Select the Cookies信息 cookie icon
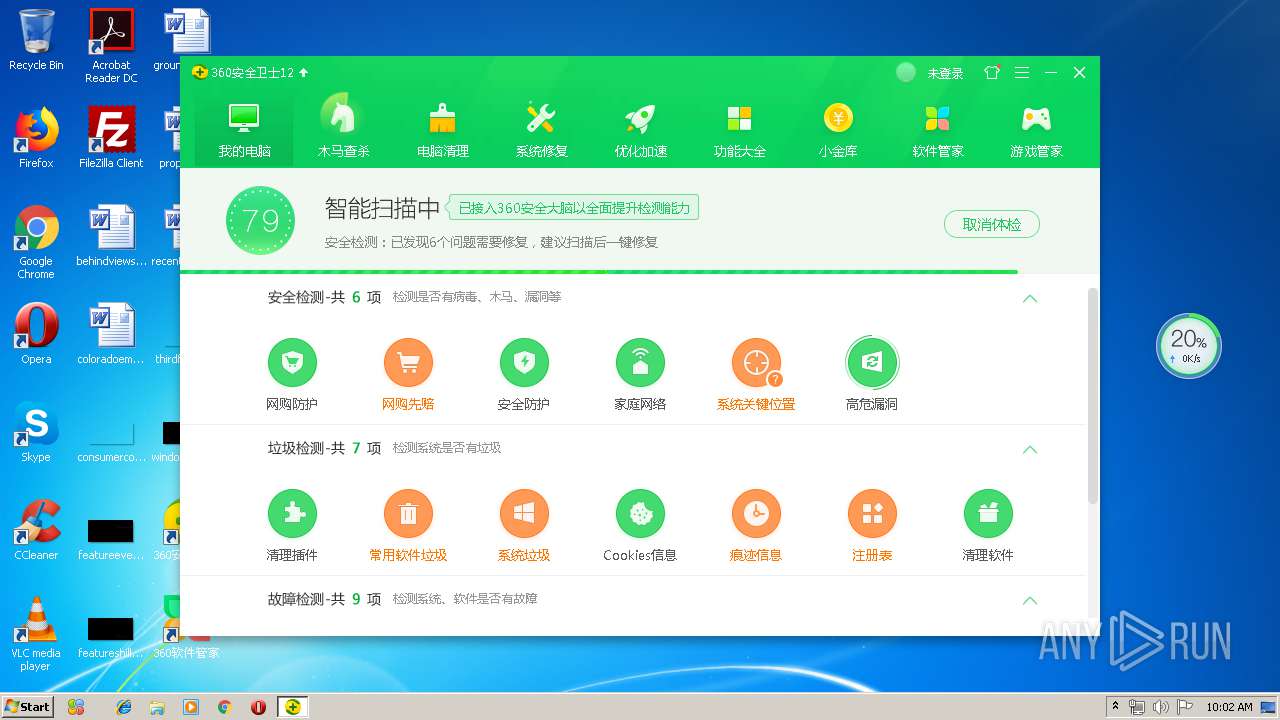Image resolution: width=1280 pixels, height=720 pixels. pyautogui.click(x=640, y=513)
